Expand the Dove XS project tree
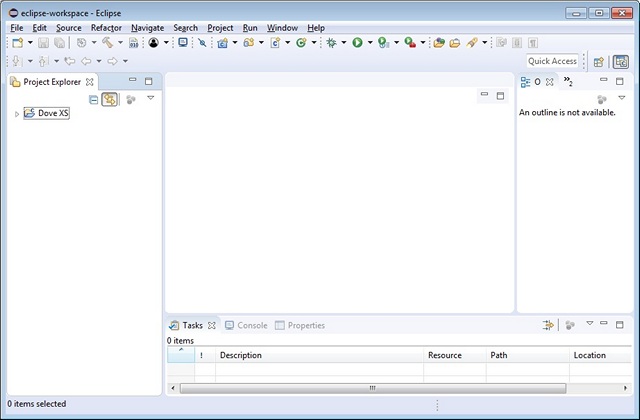Viewport: 640px width, 420px height. [17, 114]
